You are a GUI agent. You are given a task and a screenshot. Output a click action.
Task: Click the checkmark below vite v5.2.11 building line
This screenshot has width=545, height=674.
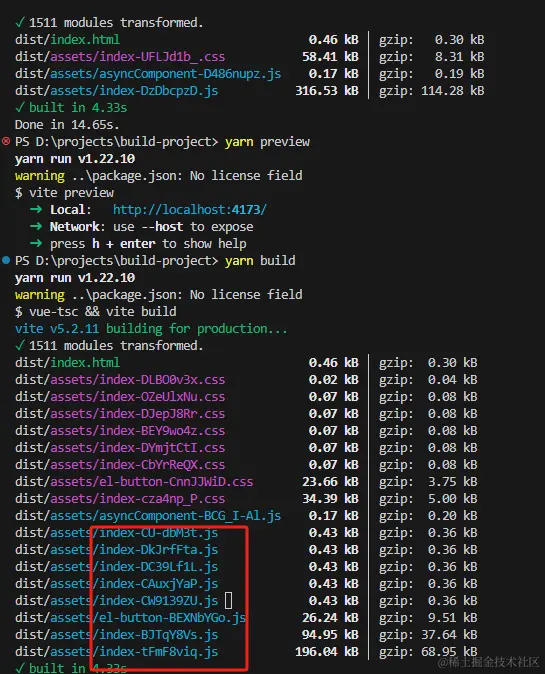(20, 346)
